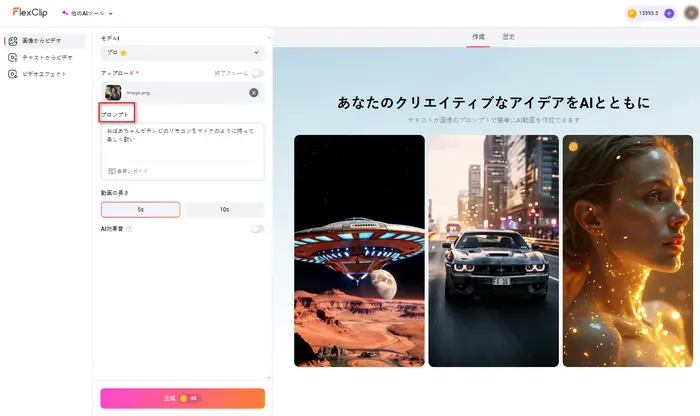
Task: Click the purple plus add-credits icon
Action: point(669,13)
